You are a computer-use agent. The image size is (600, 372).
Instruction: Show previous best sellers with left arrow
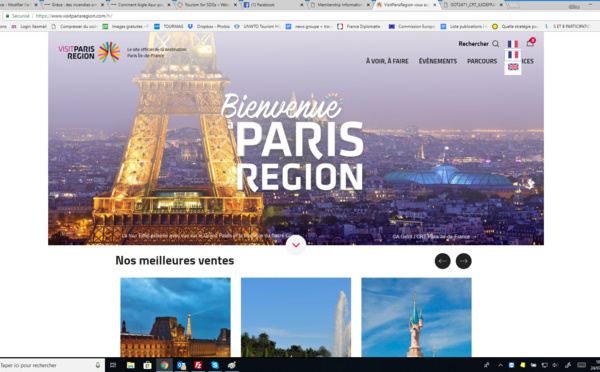click(442, 261)
